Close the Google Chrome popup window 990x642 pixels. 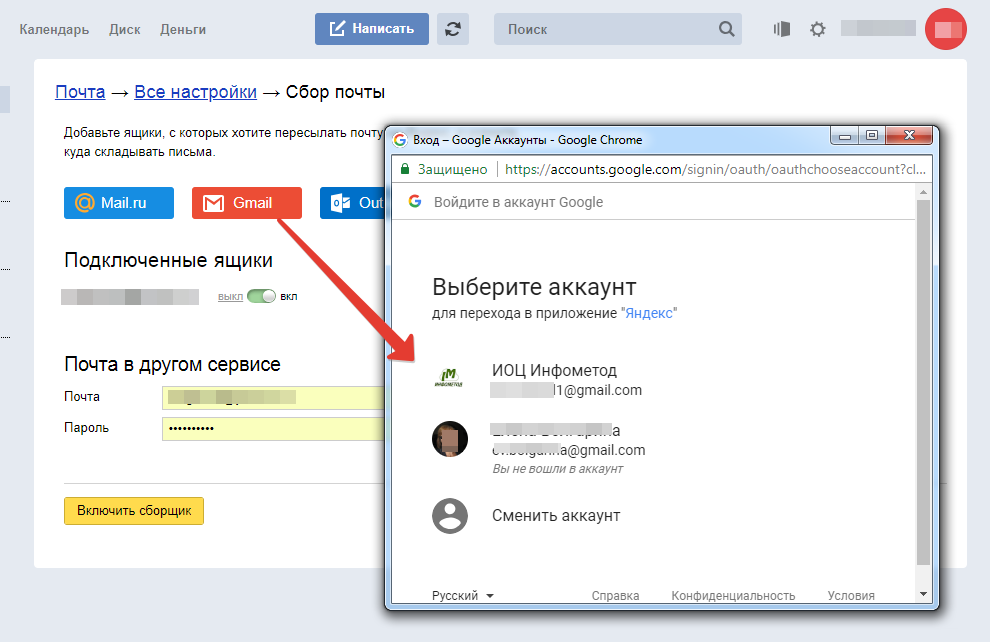[909, 136]
